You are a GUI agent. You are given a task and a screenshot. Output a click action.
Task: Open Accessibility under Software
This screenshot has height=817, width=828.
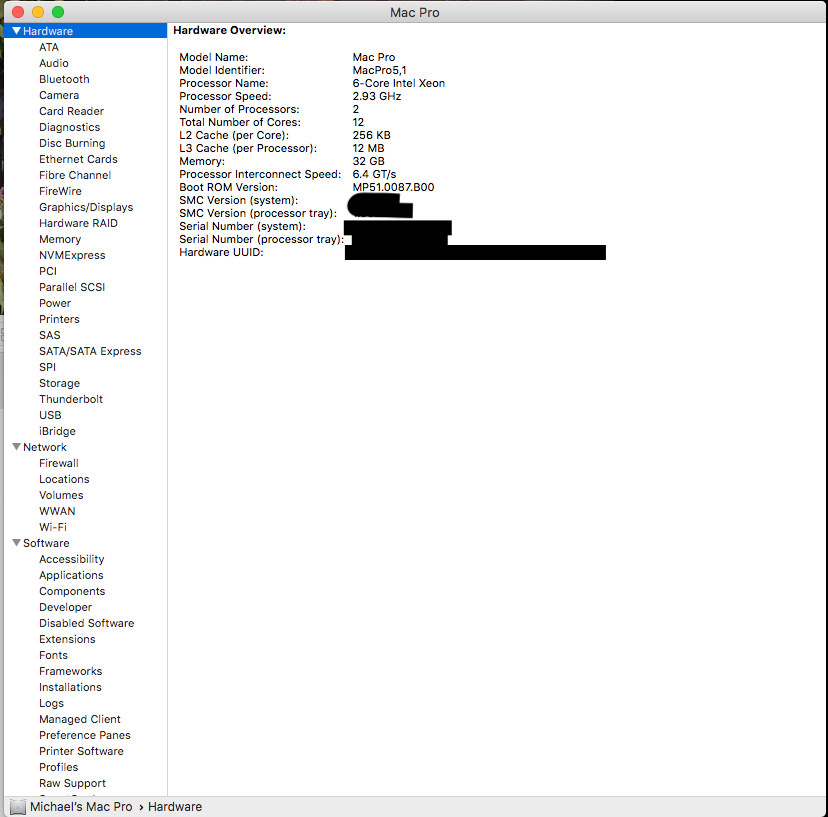[x=71, y=559]
